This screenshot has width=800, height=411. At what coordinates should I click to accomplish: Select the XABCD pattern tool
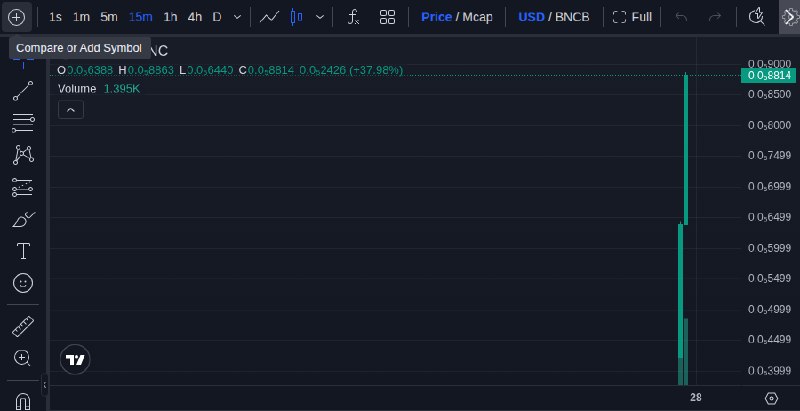tap(23, 155)
